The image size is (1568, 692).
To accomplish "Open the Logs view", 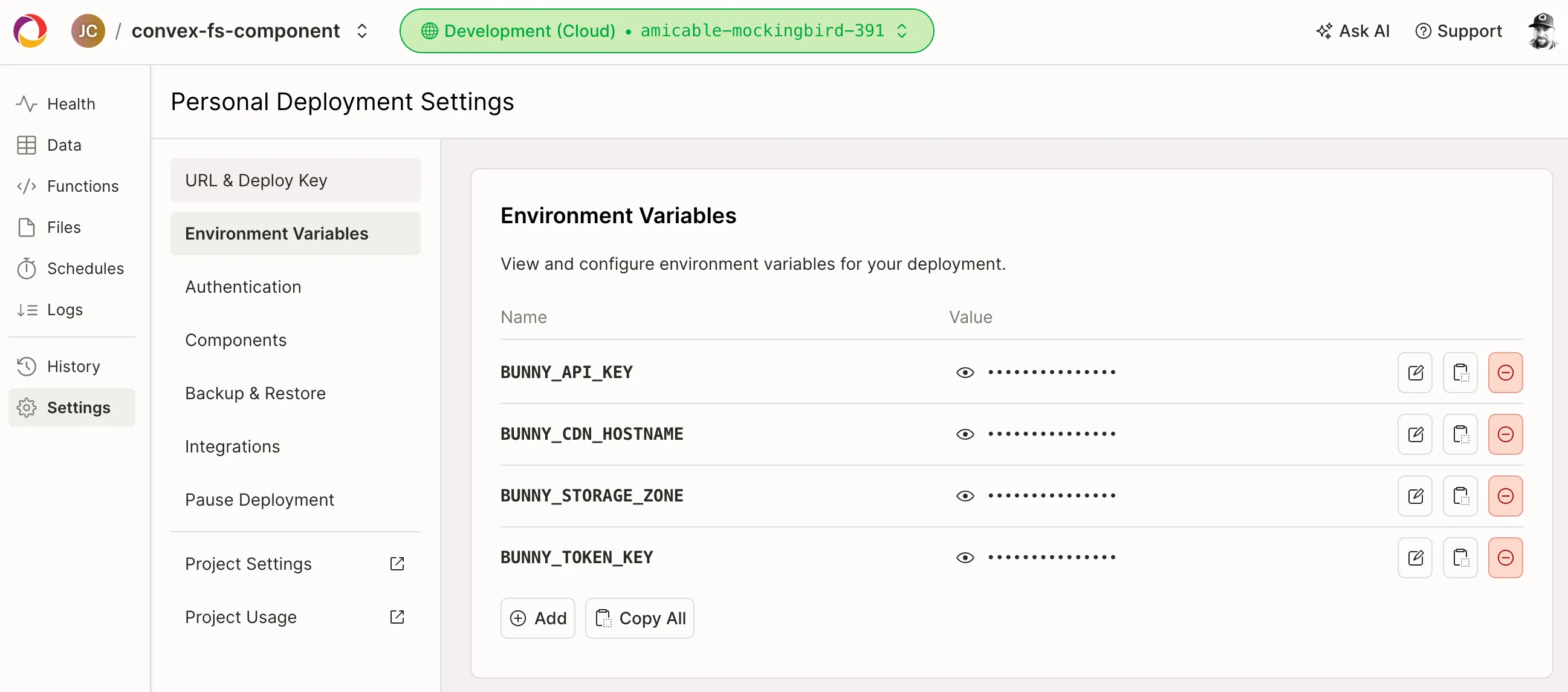I will pos(65,310).
